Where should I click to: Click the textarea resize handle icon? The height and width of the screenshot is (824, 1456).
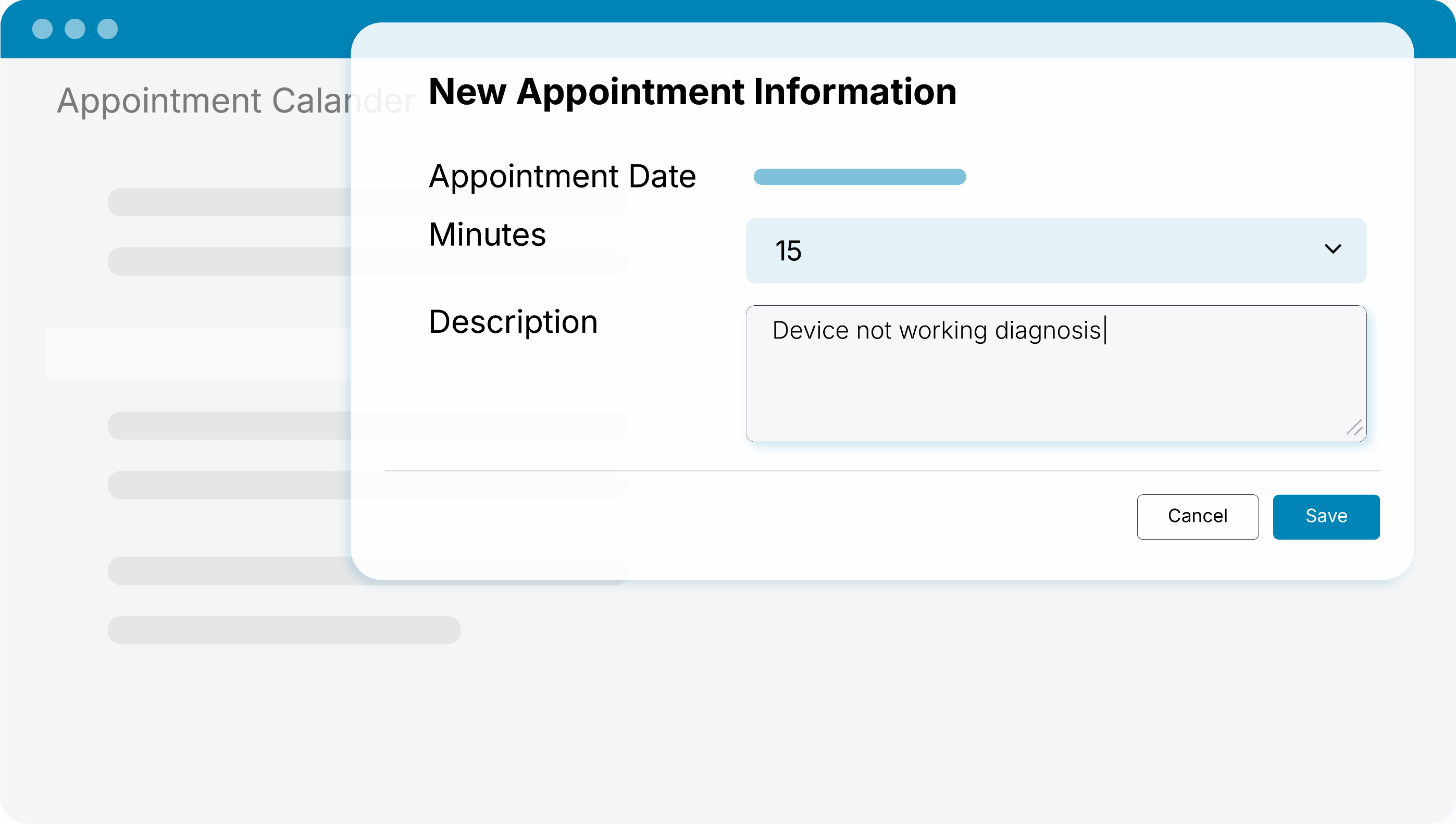point(1354,428)
